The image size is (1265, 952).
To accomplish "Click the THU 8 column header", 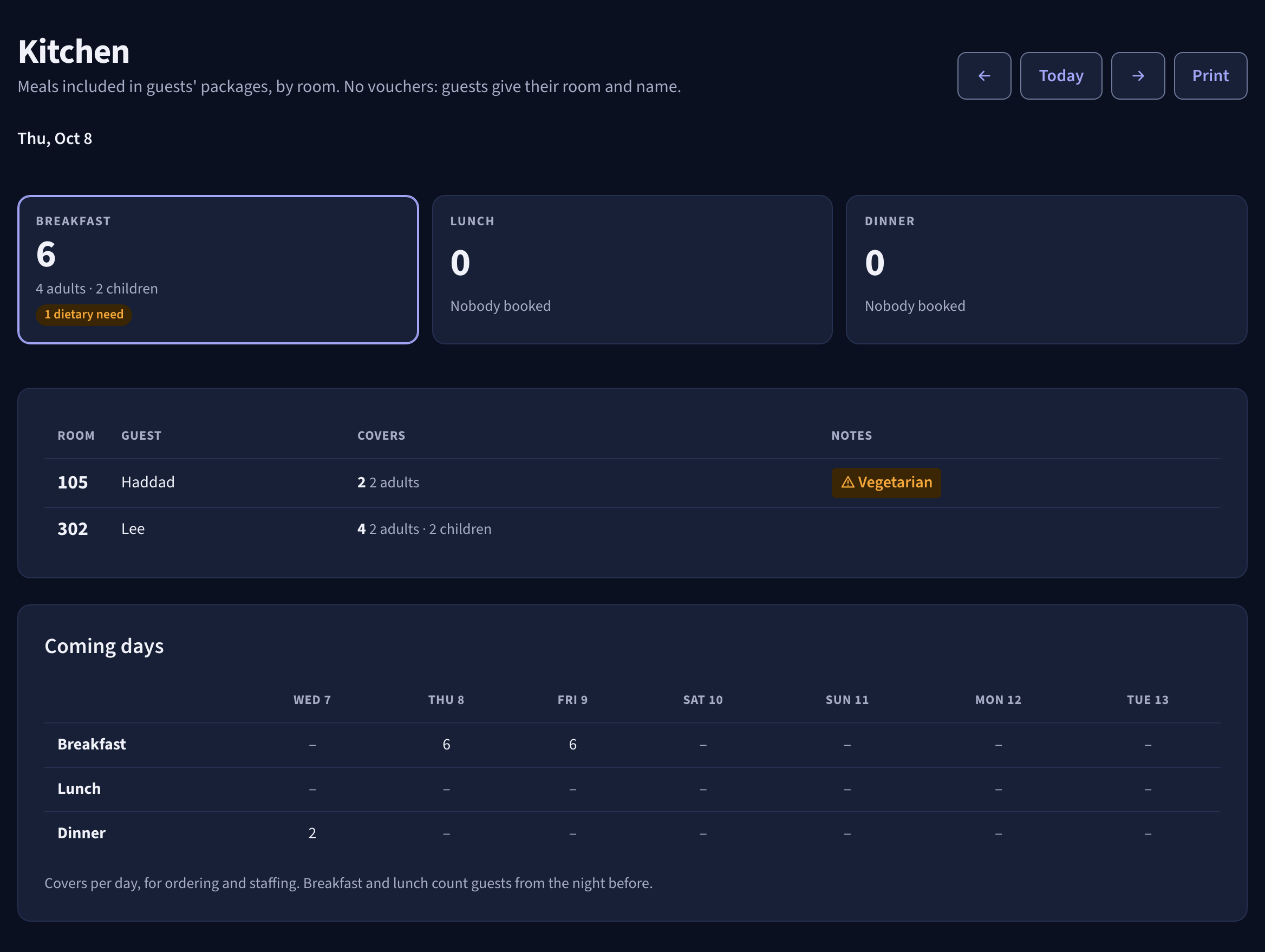I will click(x=446, y=700).
